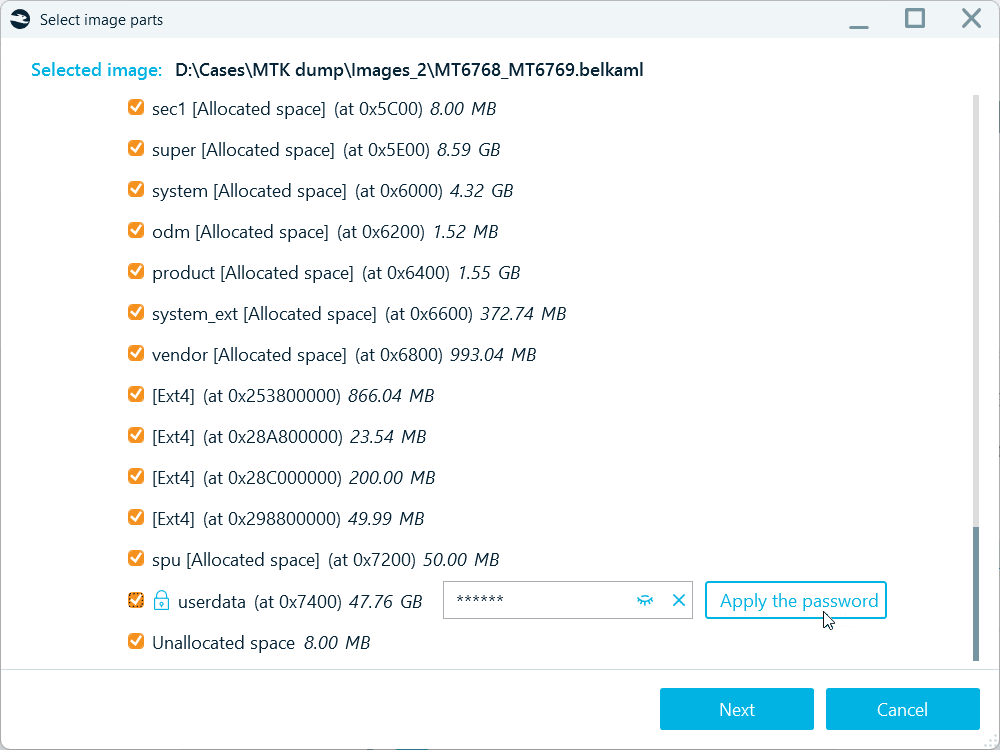Toggle password visibility eye icon
This screenshot has width=1000, height=750.
(x=645, y=600)
